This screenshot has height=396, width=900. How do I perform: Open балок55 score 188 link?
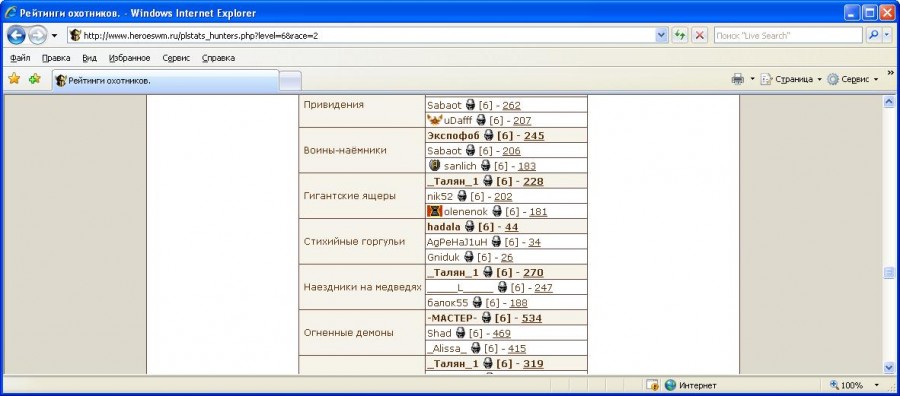point(518,303)
